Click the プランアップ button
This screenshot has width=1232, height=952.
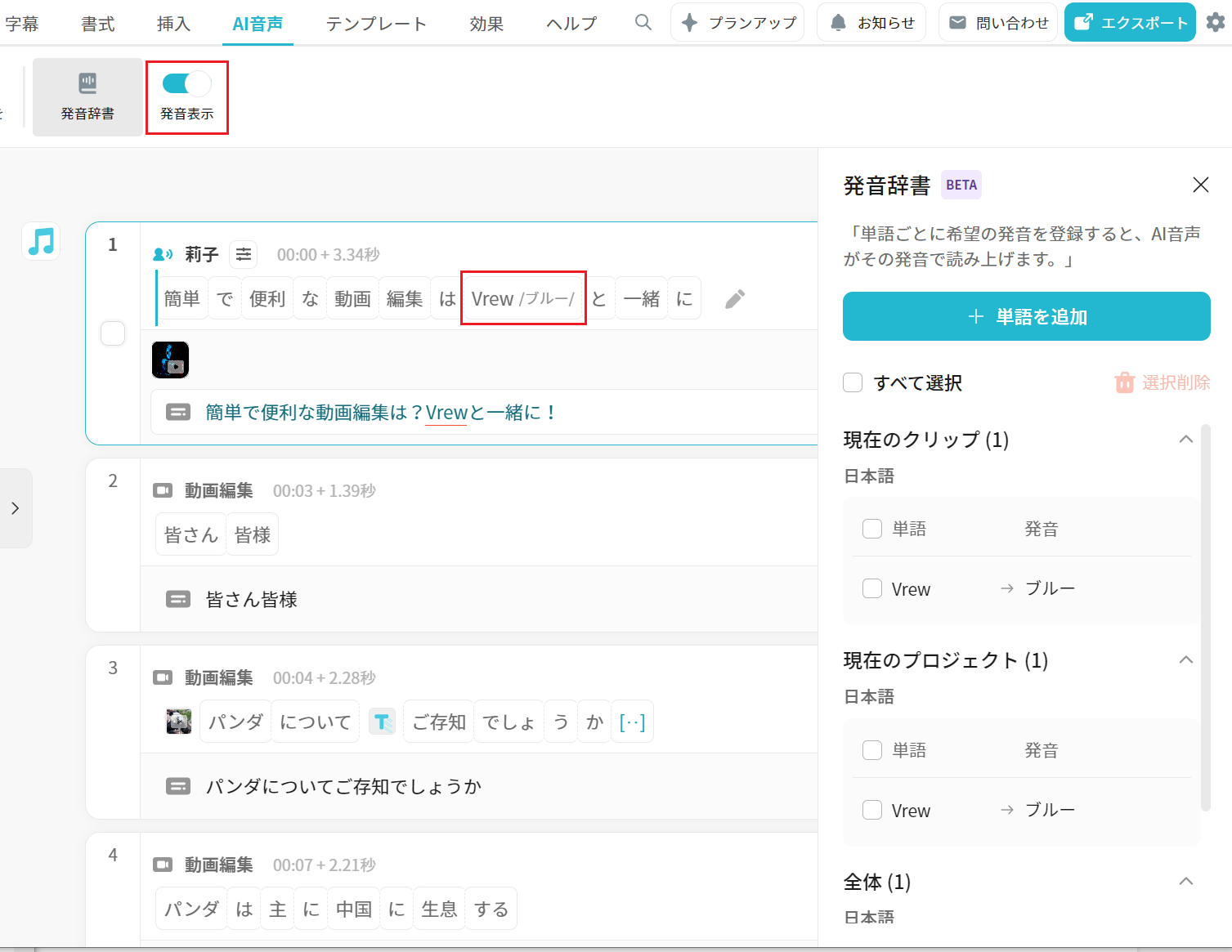click(737, 22)
